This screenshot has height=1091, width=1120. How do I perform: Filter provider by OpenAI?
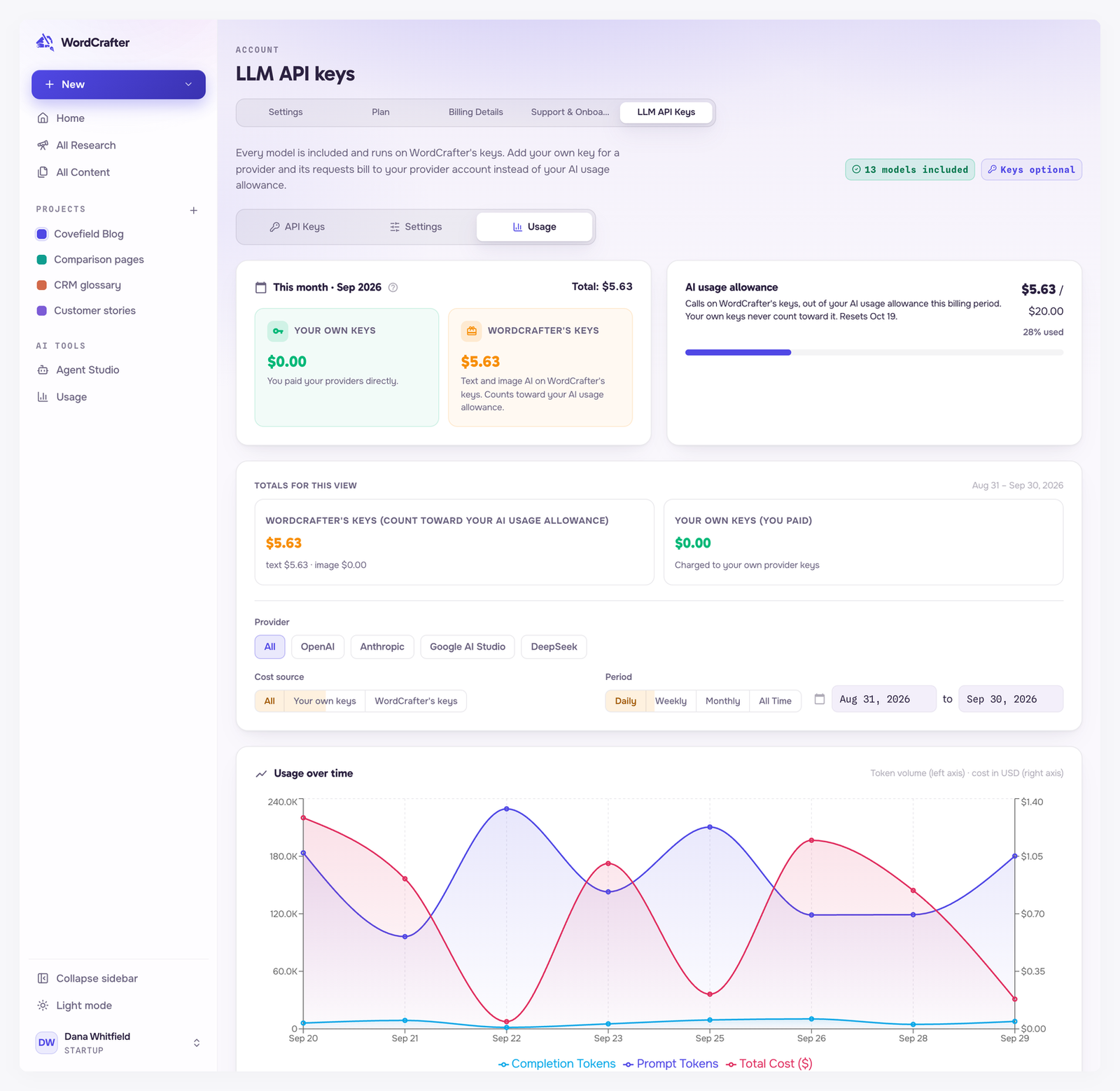tap(318, 647)
